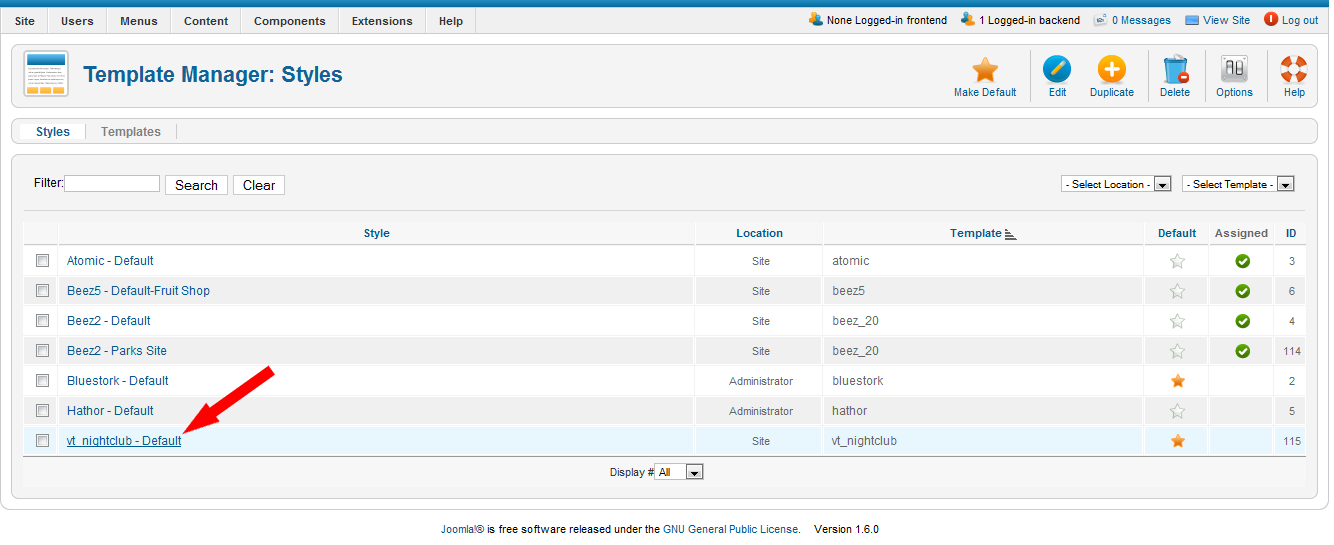
Task: Open Help lifebuoy icon
Action: click(x=1294, y=70)
